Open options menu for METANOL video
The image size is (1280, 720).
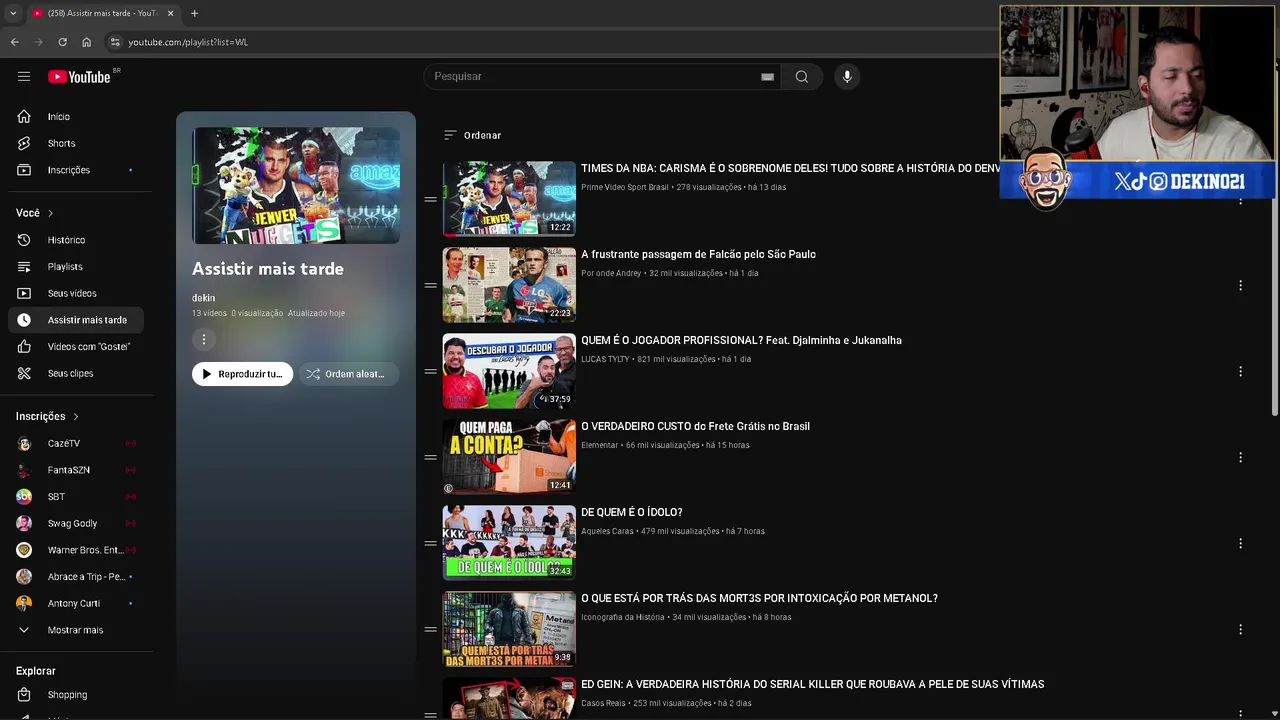pos(1240,629)
